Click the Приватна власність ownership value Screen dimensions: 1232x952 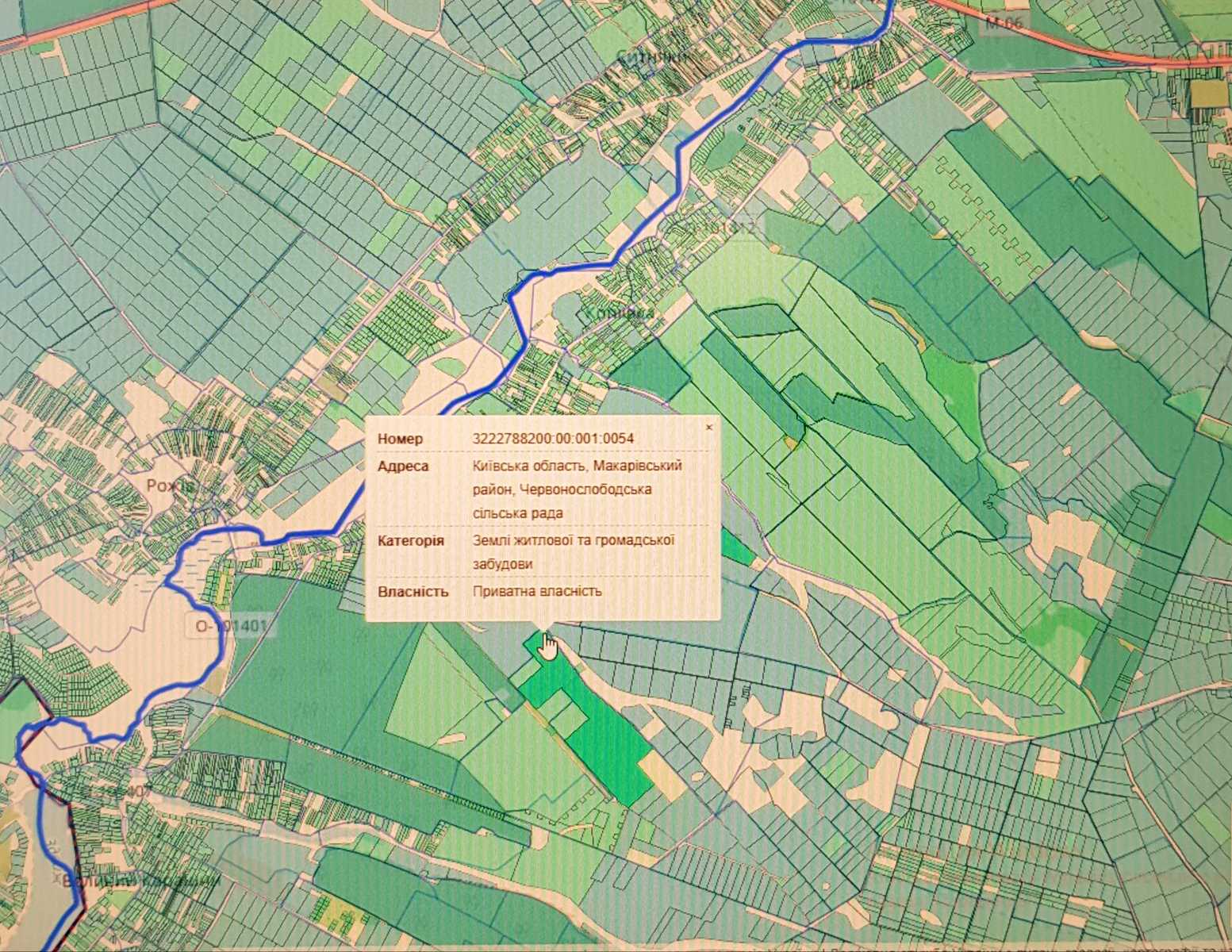coord(537,591)
